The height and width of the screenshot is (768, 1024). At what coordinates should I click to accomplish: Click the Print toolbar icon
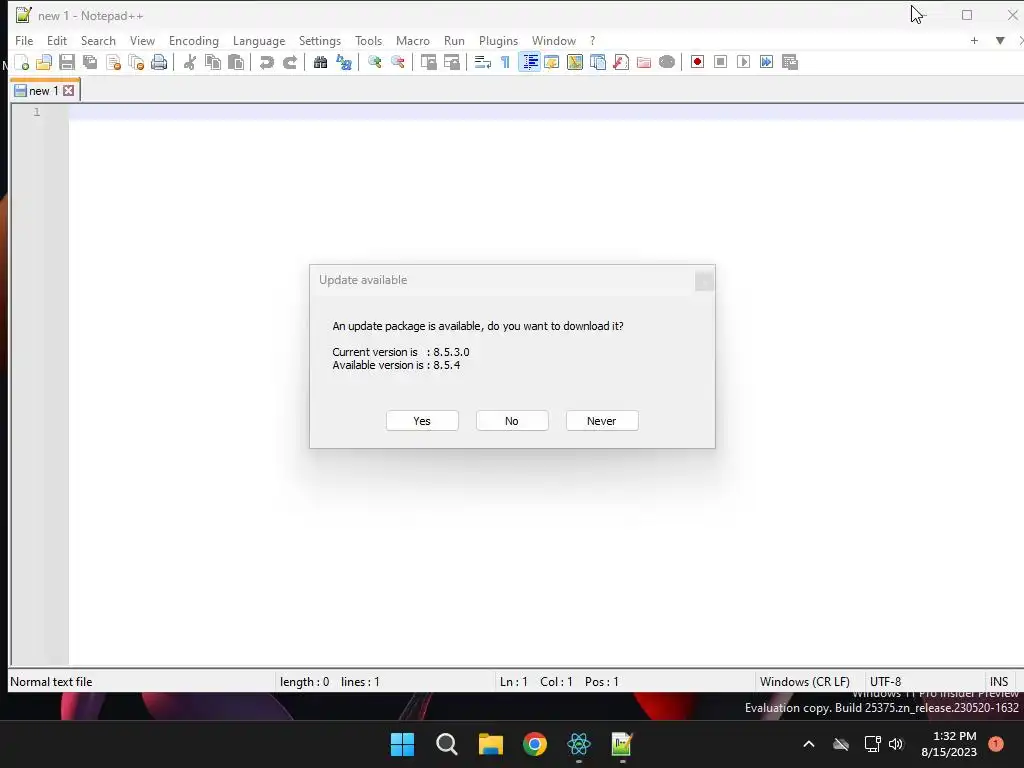coord(159,62)
